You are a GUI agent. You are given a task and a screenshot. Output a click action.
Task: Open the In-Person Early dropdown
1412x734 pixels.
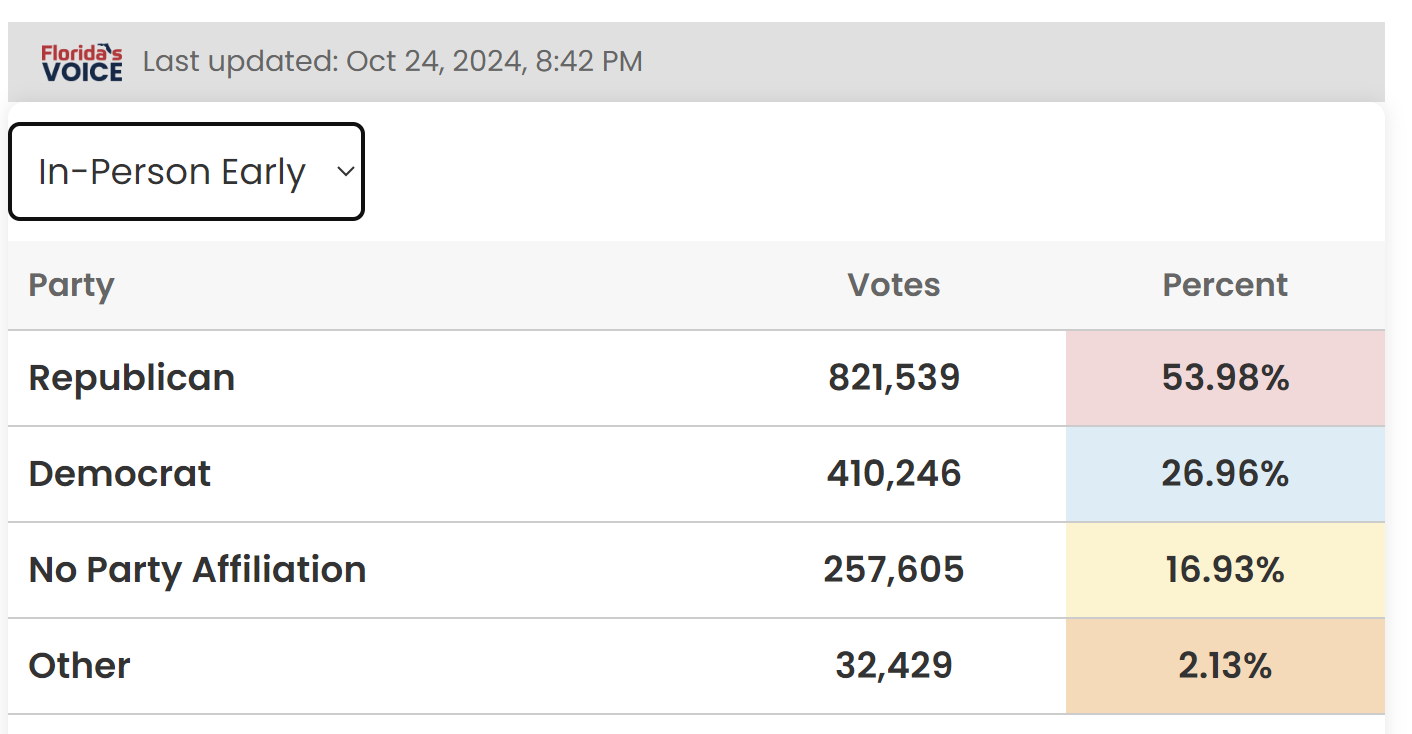point(186,172)
